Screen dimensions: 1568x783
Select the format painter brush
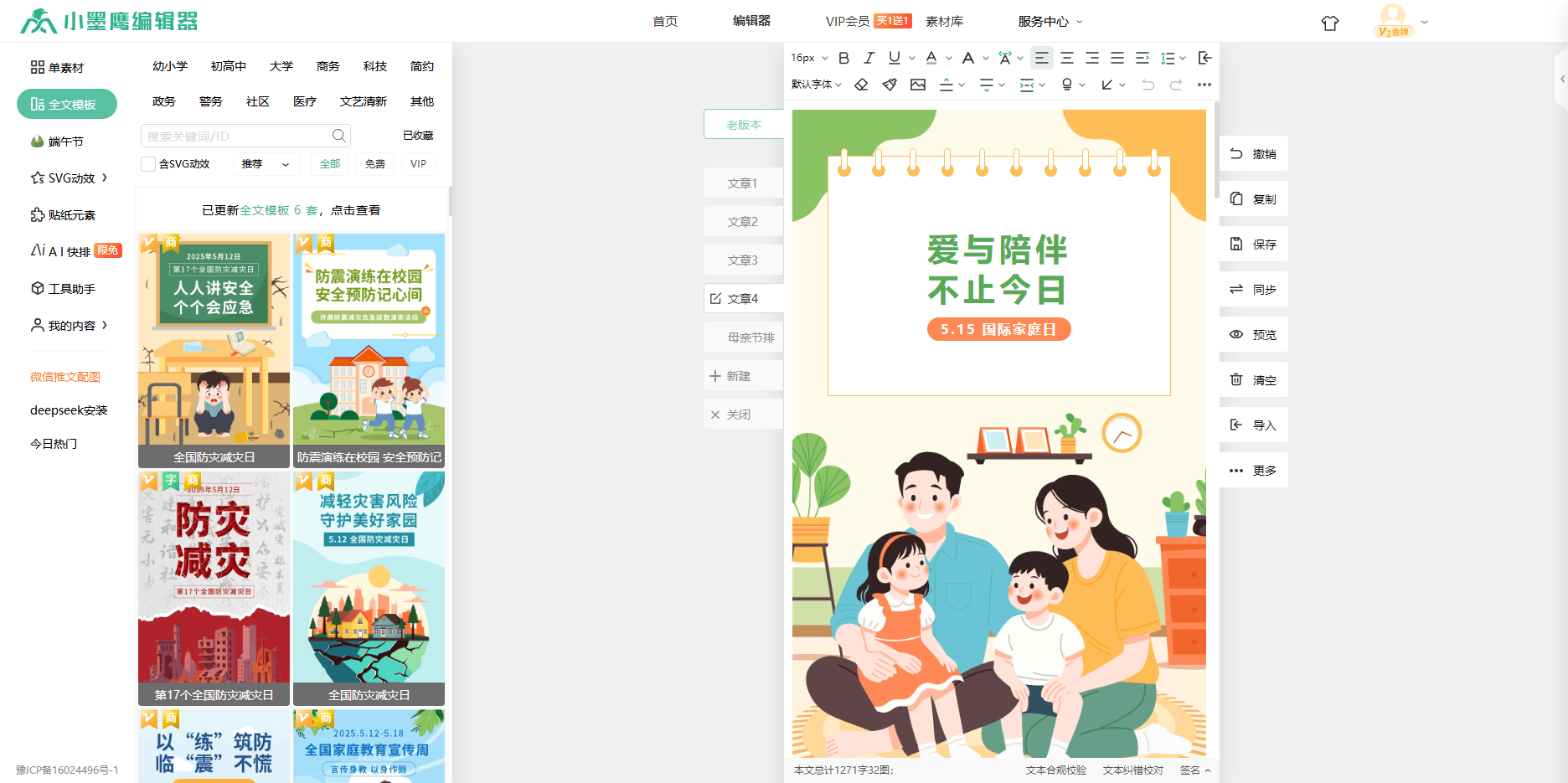click(890, 85)
